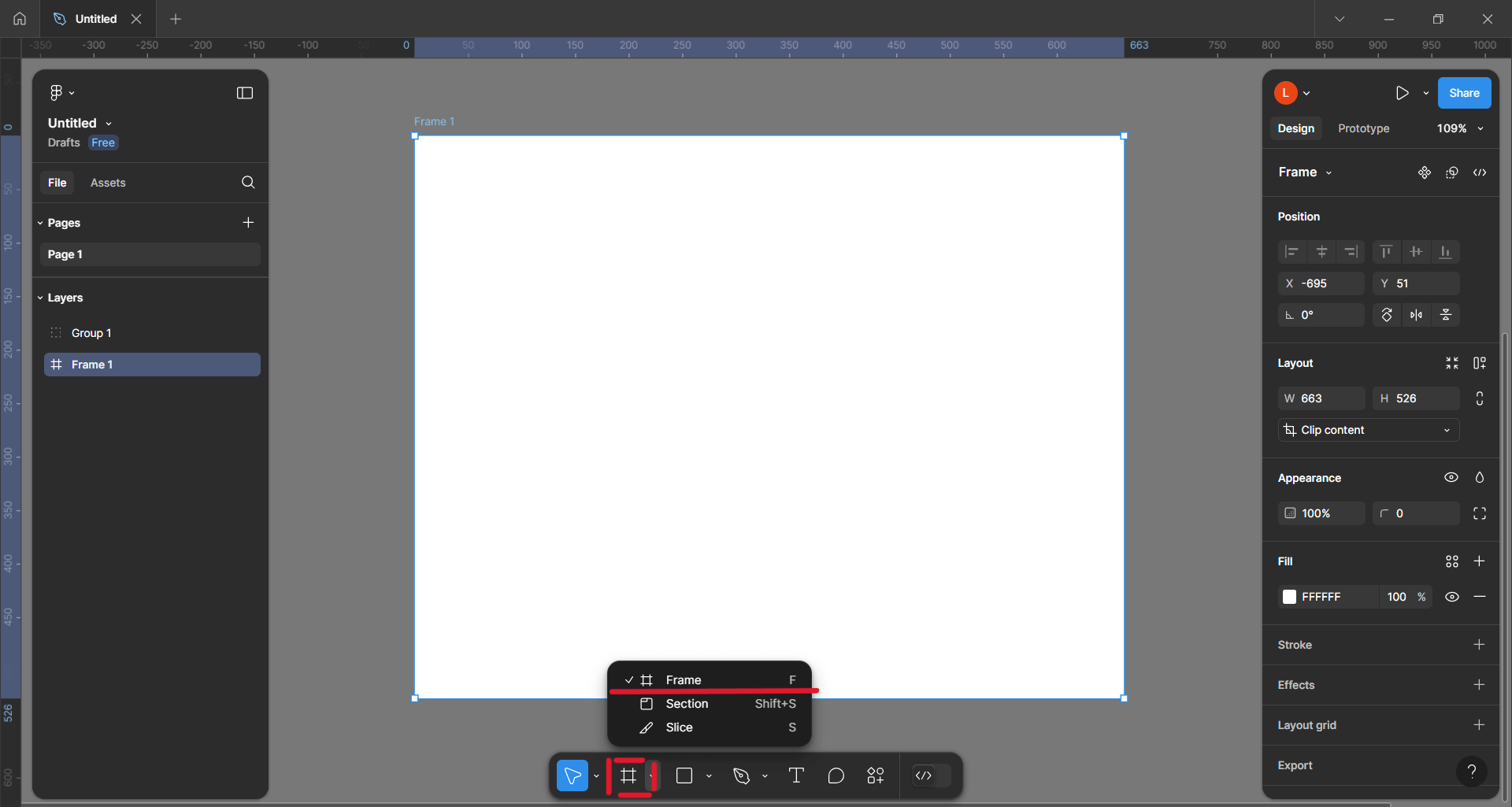Toggle the FFFFFF fill visibility
1512x807 pixels.
tap(1452, 597)
